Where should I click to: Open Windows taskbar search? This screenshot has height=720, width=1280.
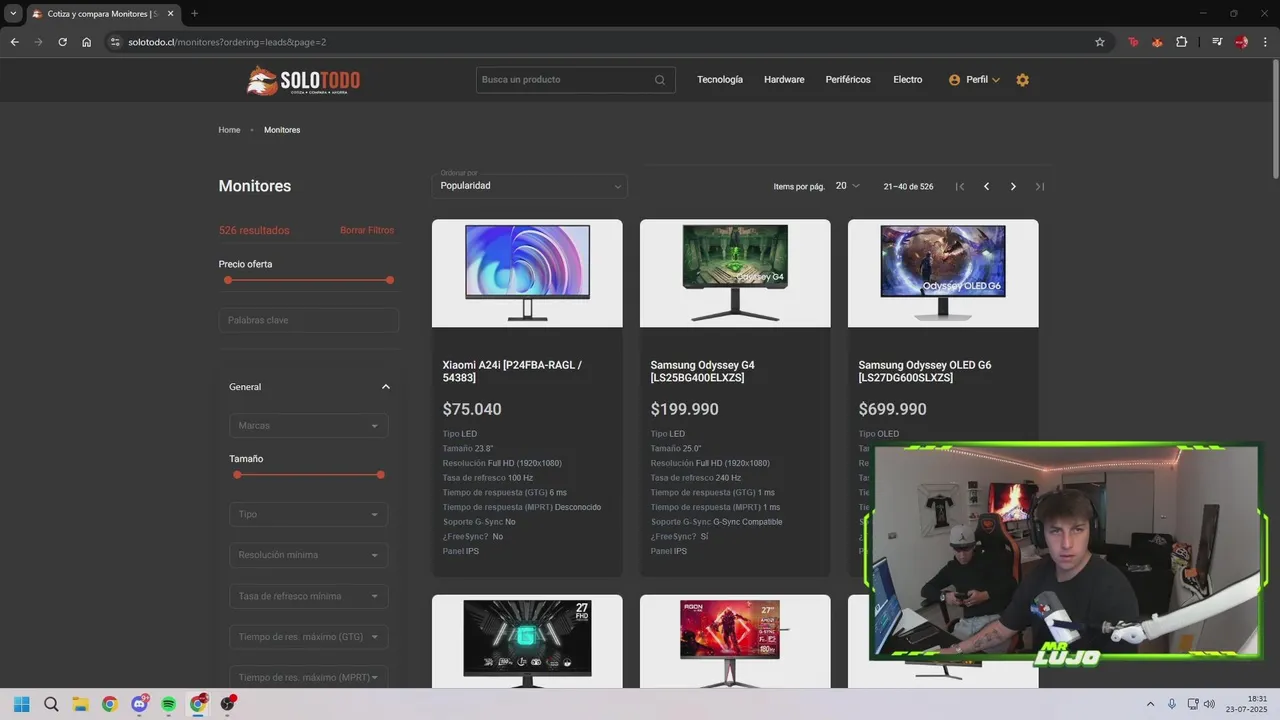[x=51, y=704]
